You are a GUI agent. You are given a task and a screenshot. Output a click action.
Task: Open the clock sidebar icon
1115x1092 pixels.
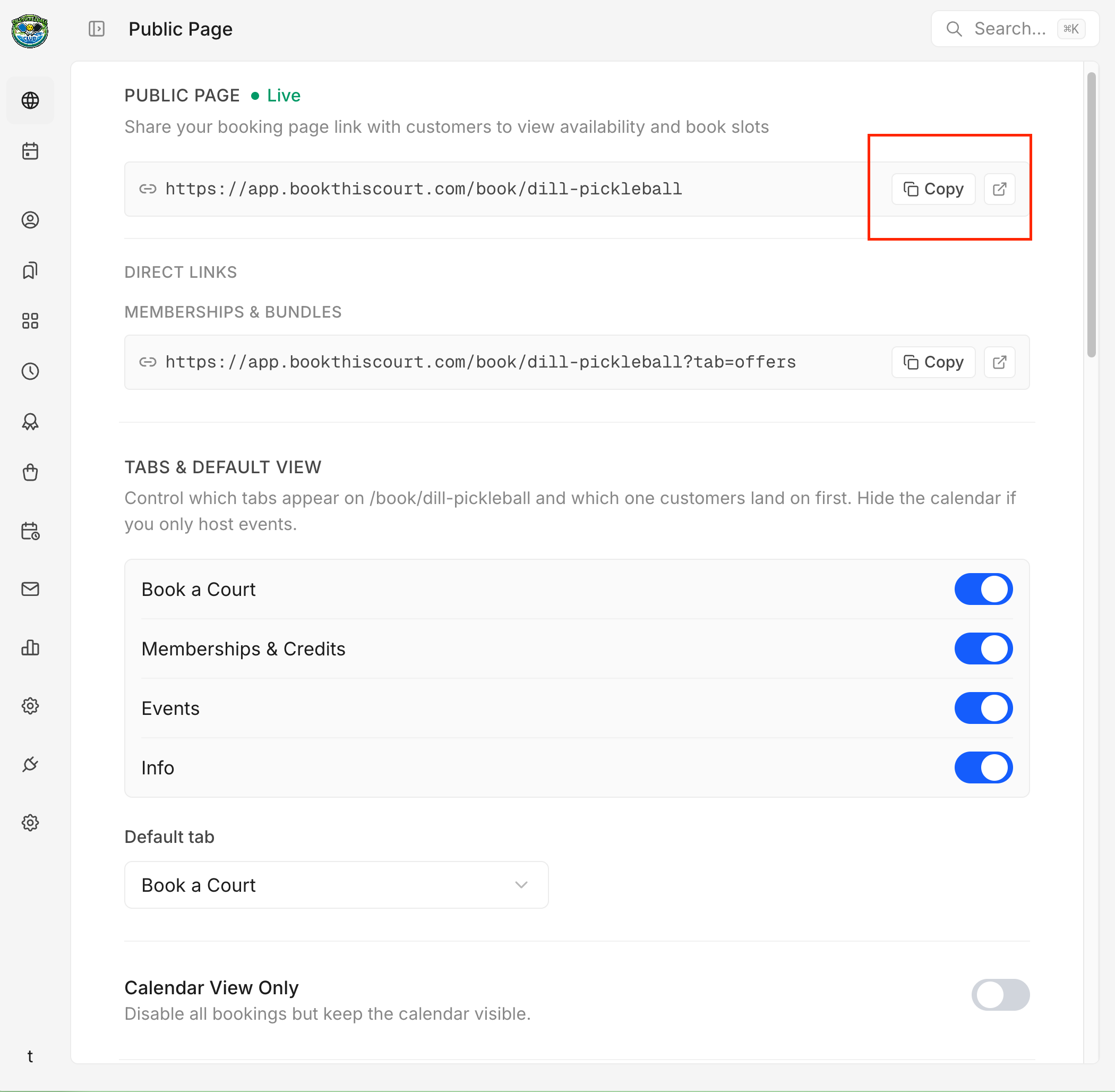coord(30,371)
